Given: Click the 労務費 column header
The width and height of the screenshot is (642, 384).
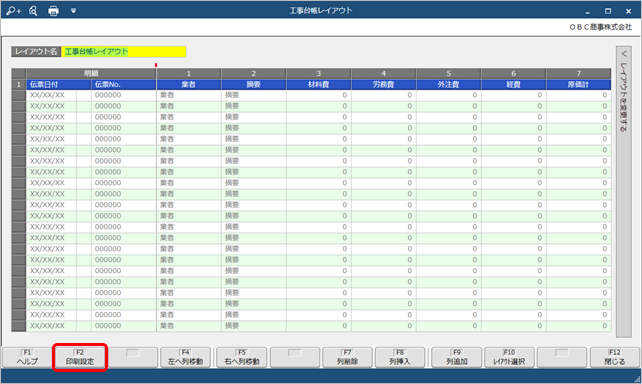Looking at the screenshot, I should 384,85.
